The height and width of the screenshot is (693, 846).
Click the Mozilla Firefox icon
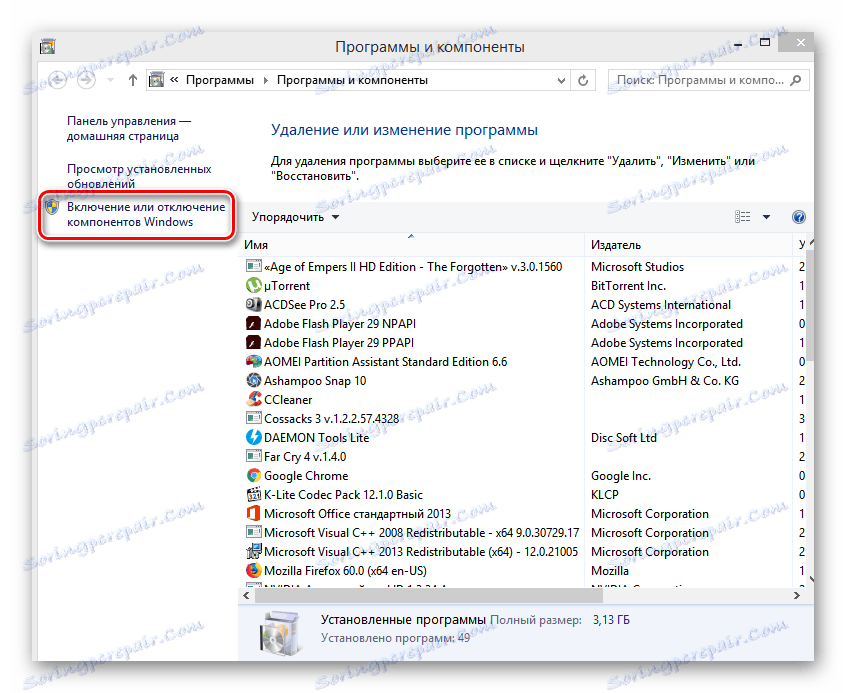point(254,570)
